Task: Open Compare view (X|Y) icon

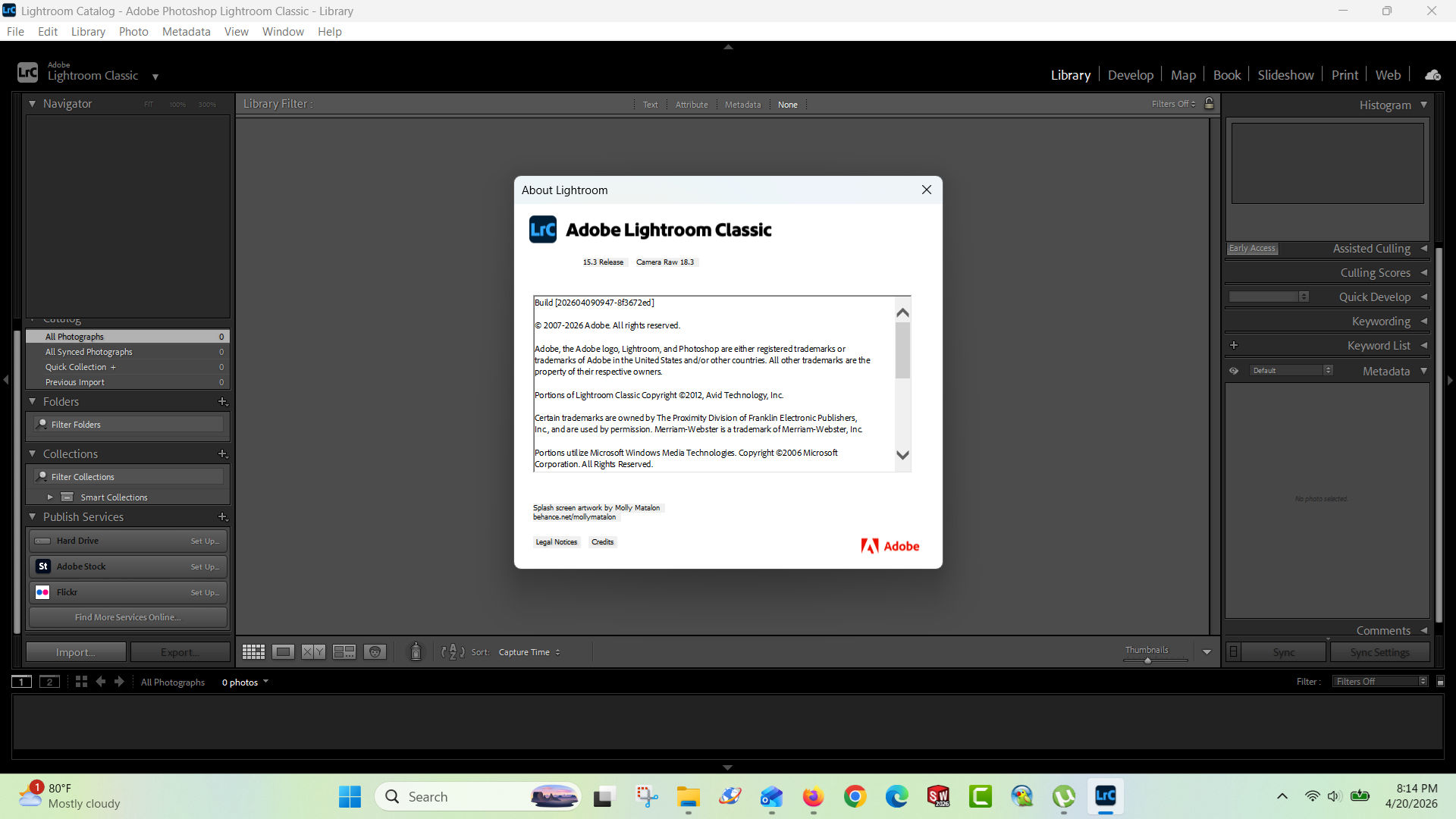Action: (x=313, y=652)
